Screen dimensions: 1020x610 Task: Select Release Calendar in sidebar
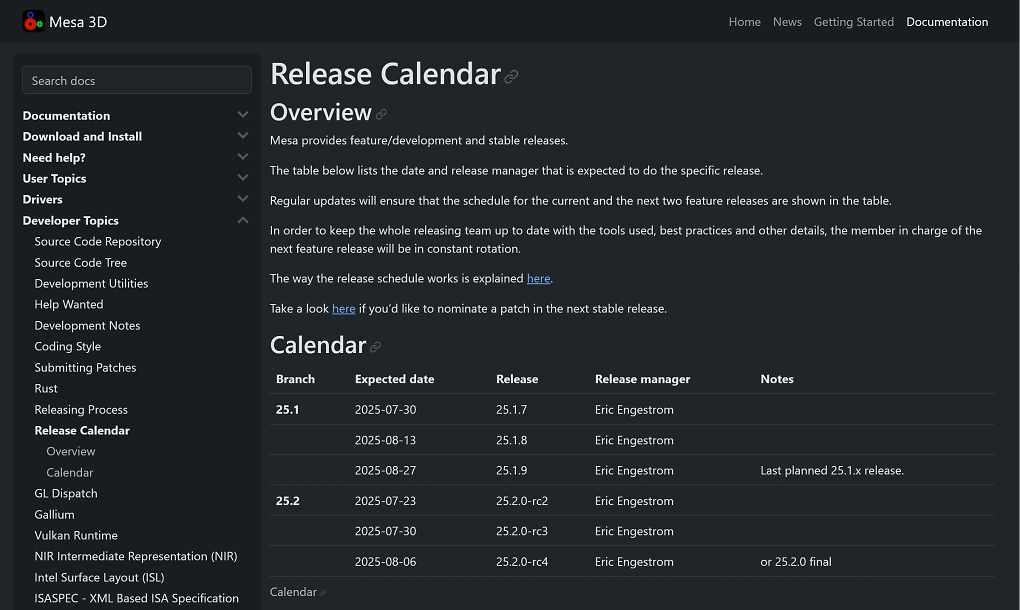point(82,431)
